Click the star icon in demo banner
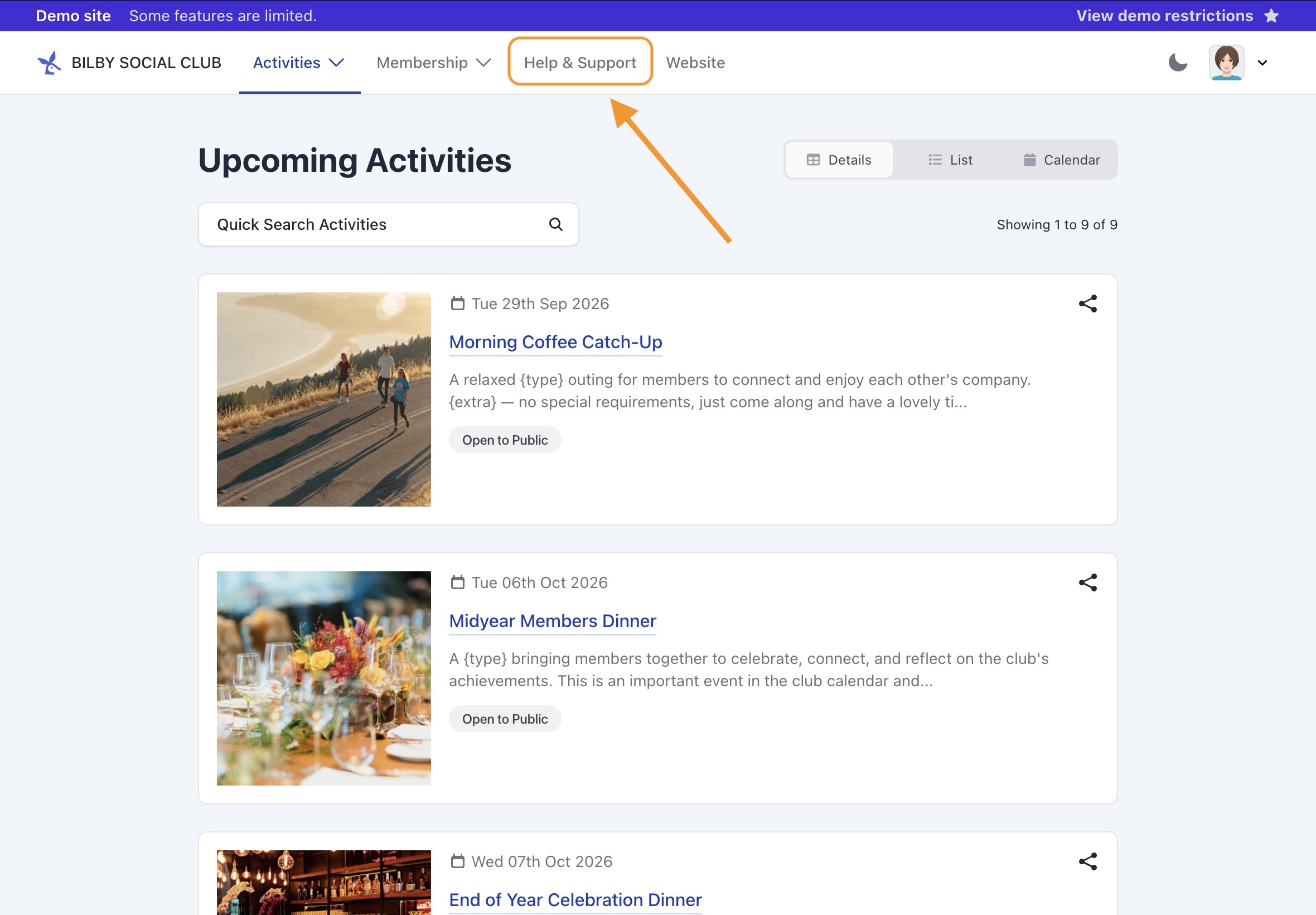Viewport: 1316px width, 915px height. 1271,16
